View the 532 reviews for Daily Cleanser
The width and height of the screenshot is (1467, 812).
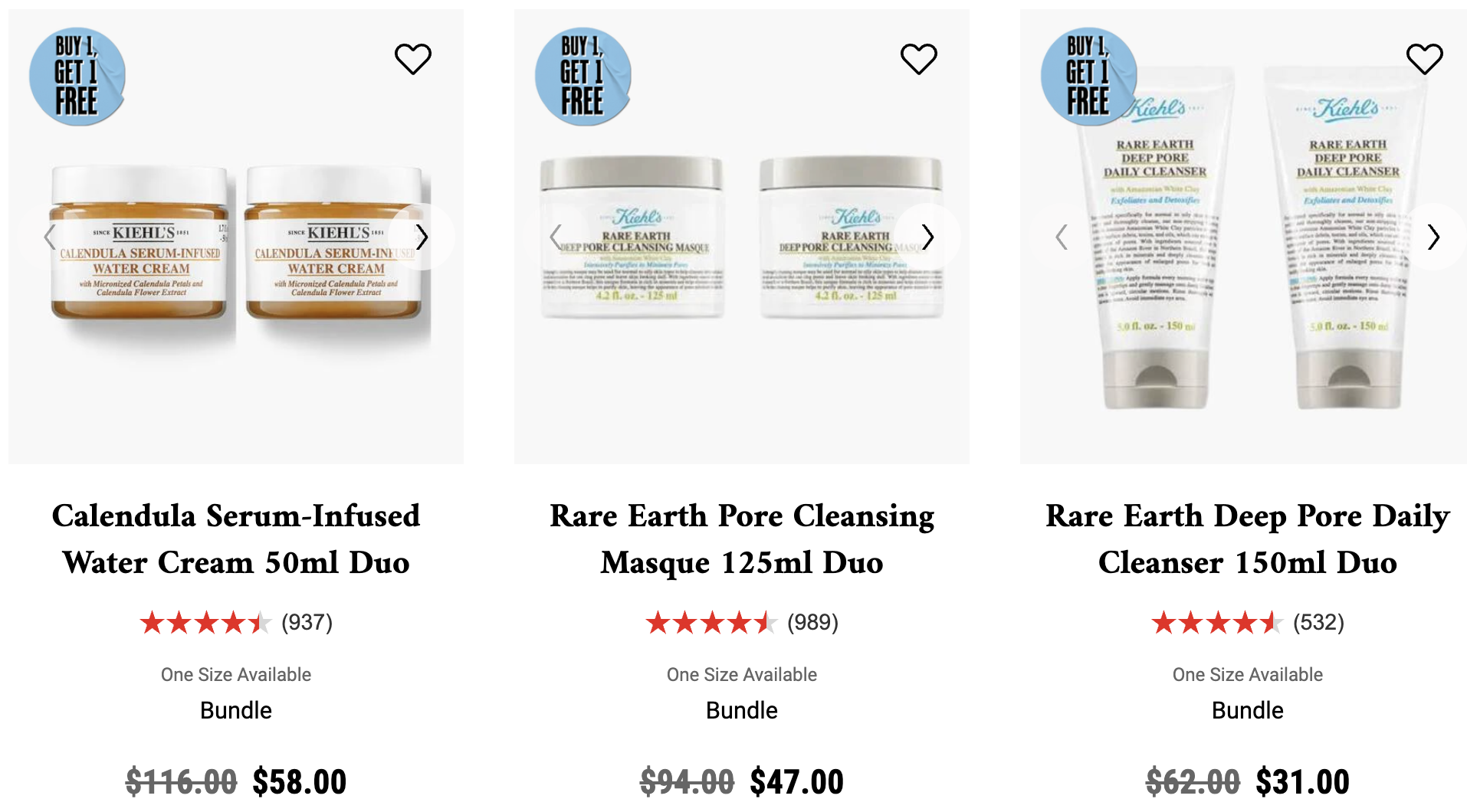(1248, 622)
